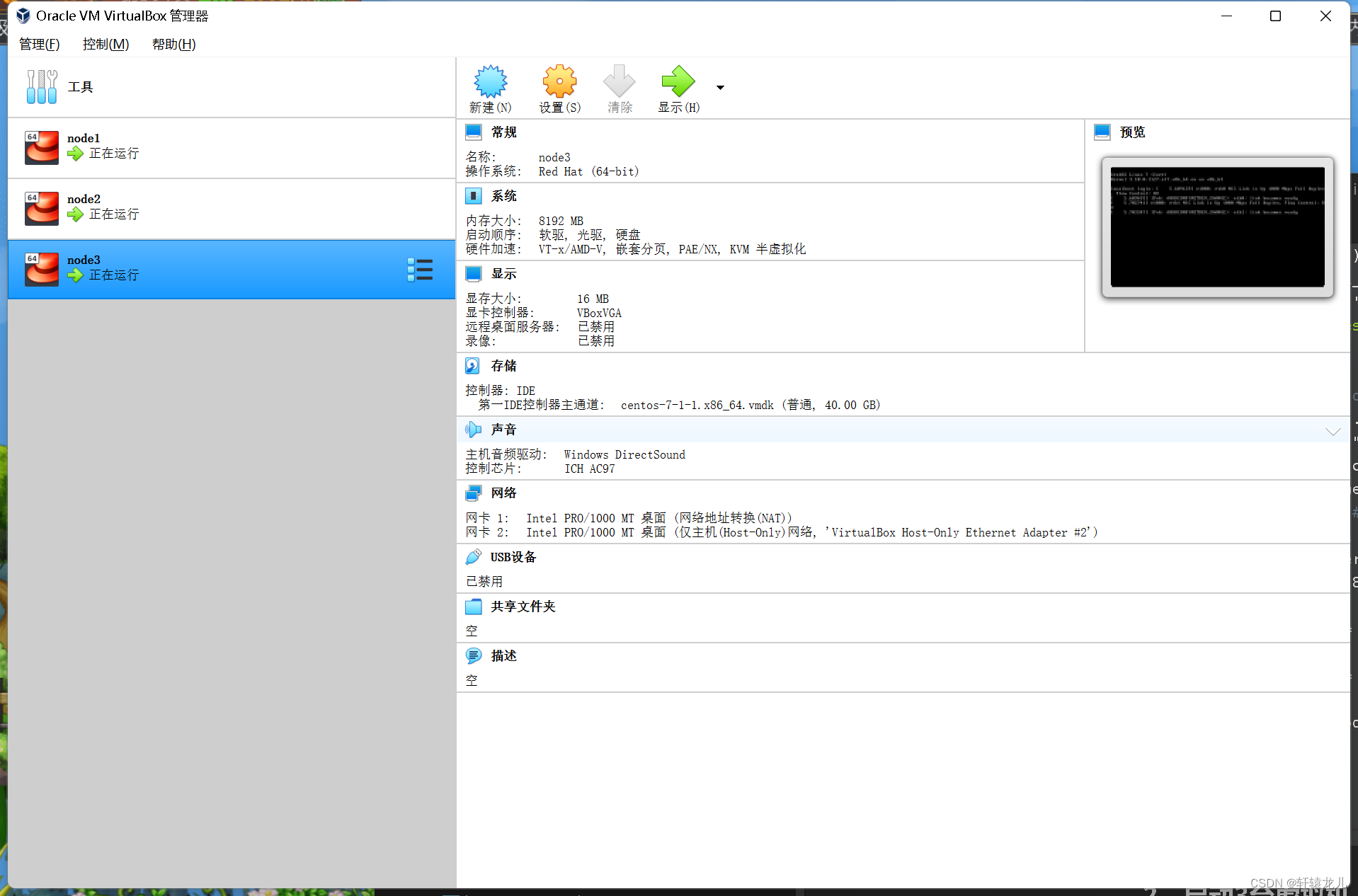Open node3 list menu icon
This screenshot has width=1358, height=896.
pos(420,270)
